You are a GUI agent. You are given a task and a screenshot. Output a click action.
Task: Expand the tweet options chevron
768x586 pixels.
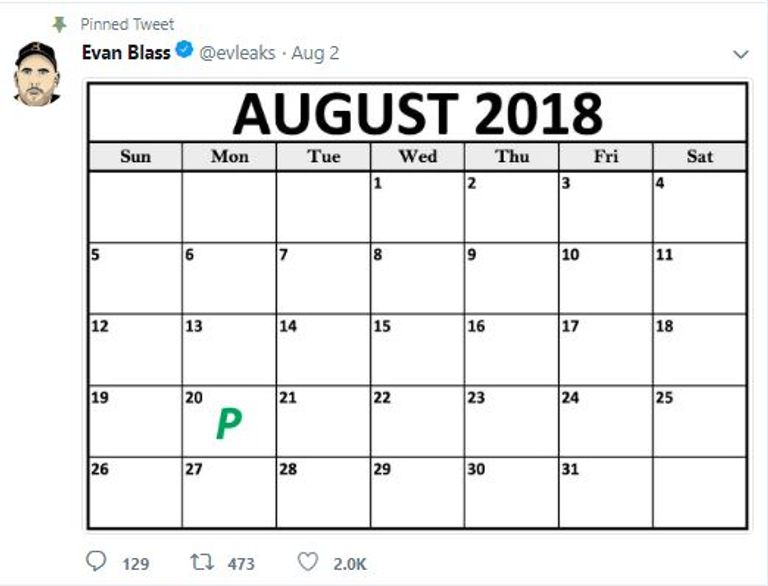[740, 54]
